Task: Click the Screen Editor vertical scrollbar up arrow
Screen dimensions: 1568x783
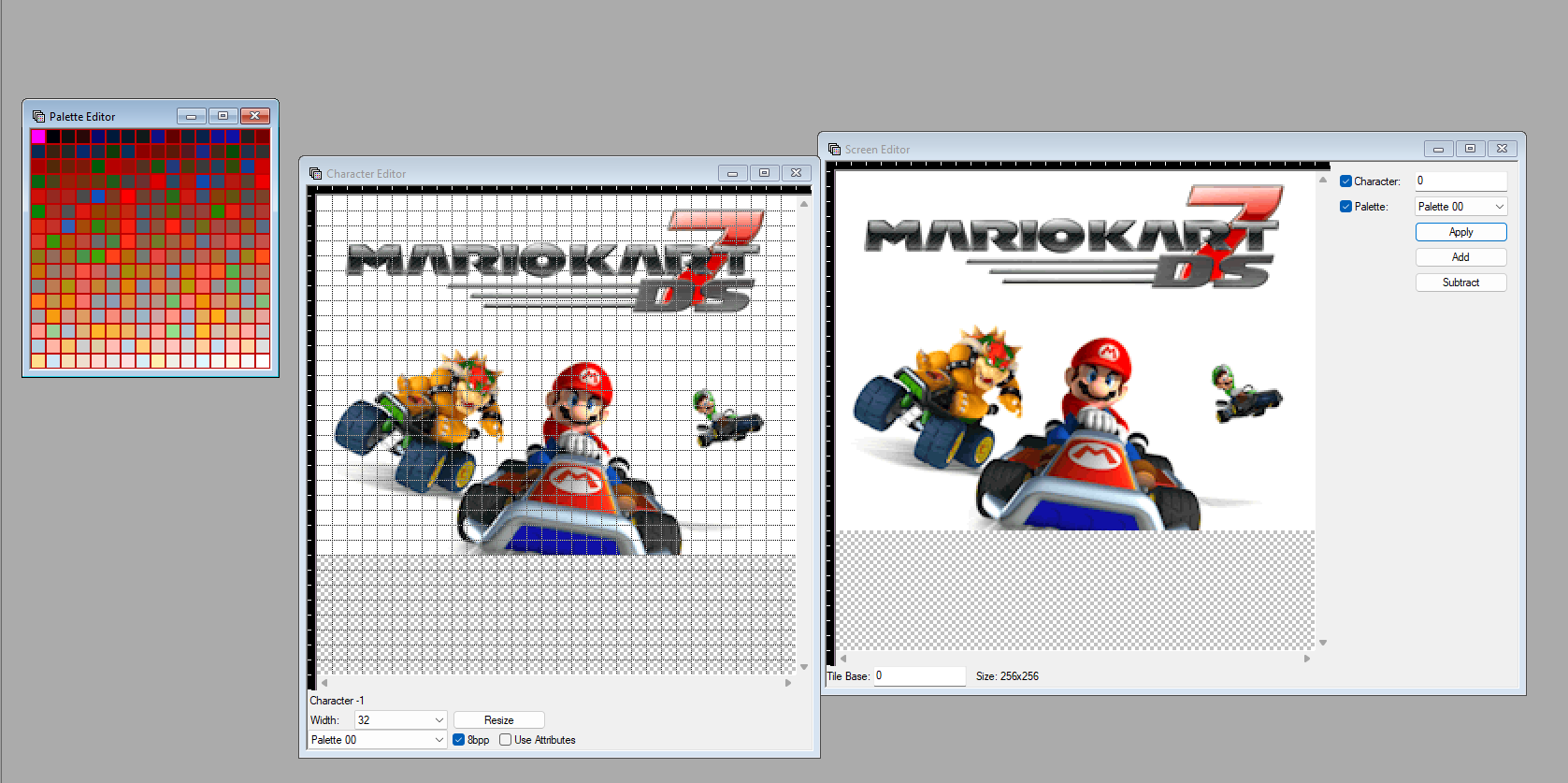Action: (1323, 180)
